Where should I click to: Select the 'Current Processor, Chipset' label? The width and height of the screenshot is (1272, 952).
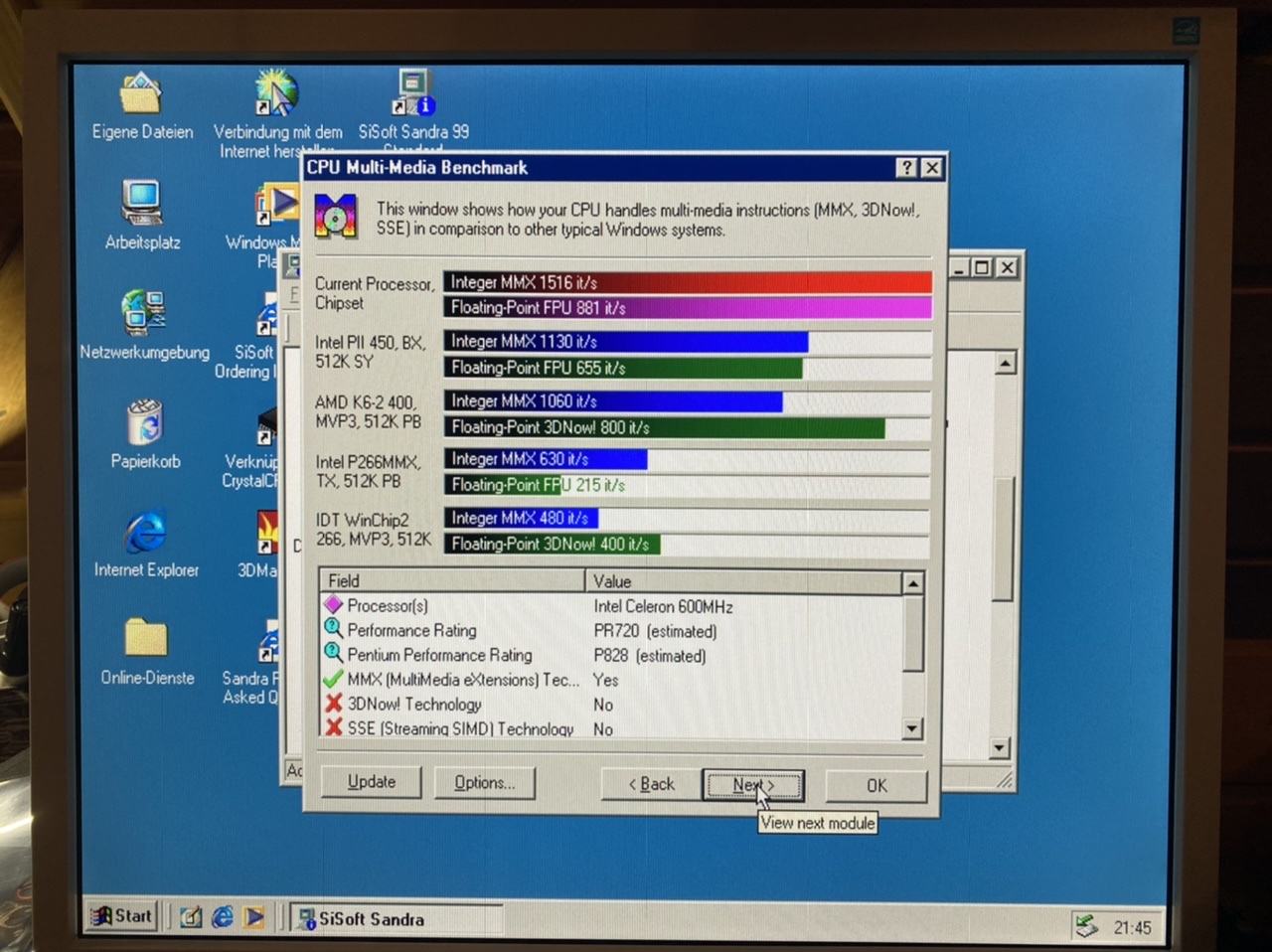[x=374, y=293]
